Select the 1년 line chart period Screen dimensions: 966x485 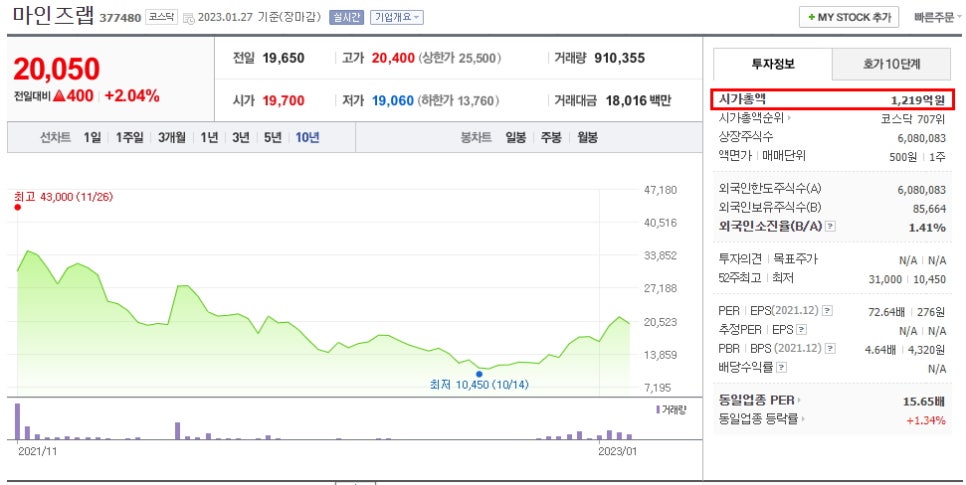[x=209, y=137]
